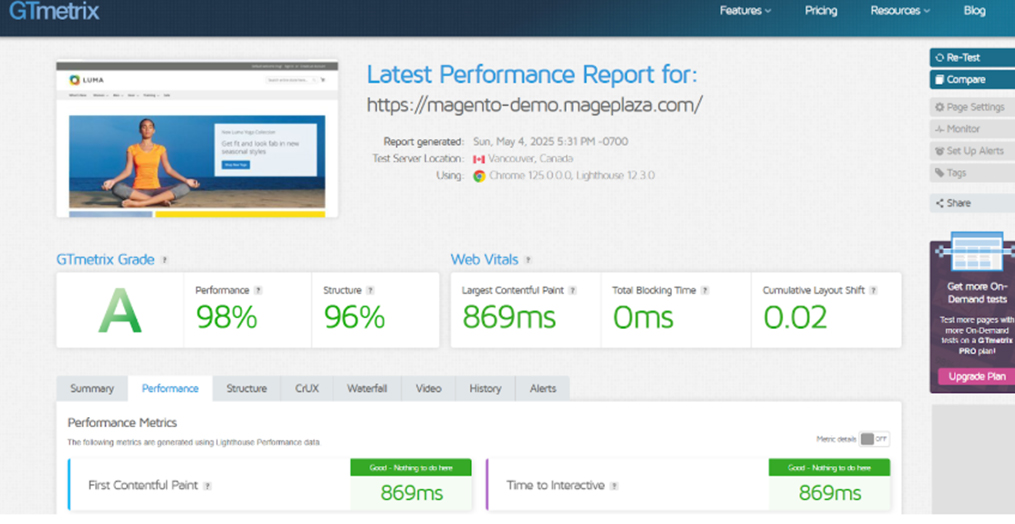The image size is (1015, 524).
Task: Click the Compare pages icon
Action: (x=940, y=80)
